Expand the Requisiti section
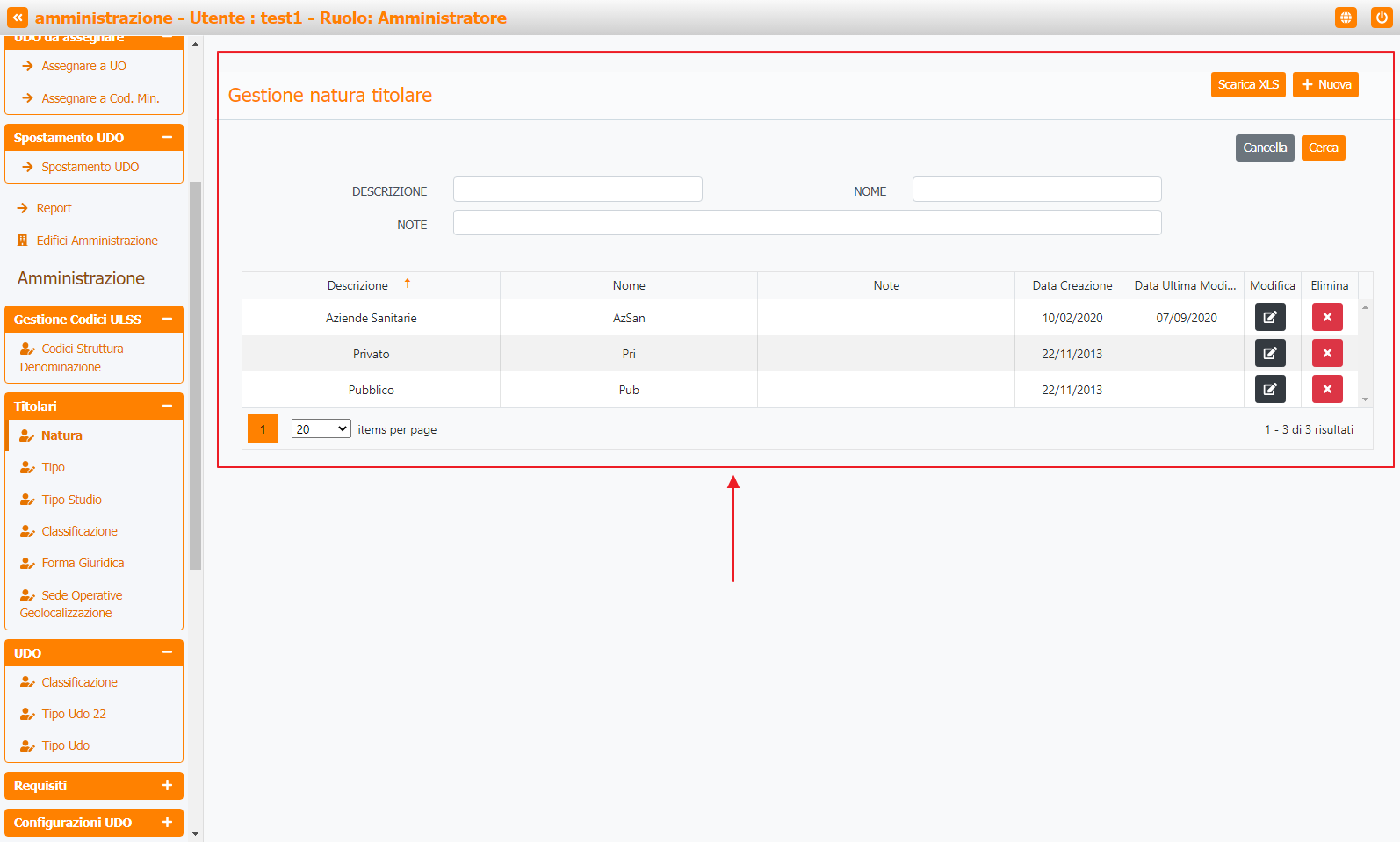Screen dimensions: 1400x842 pyautogui.click(x=167, y=786)
